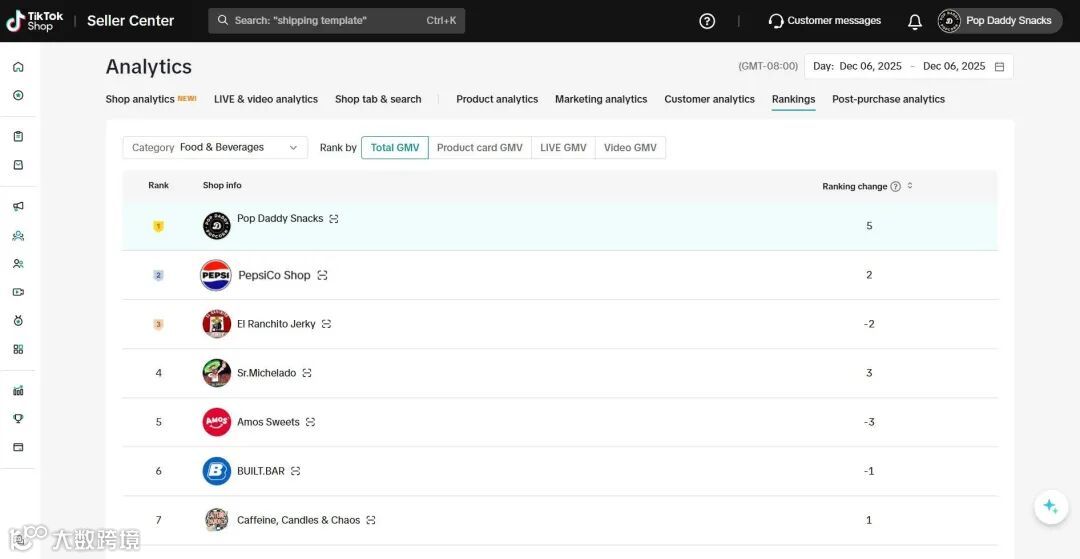Click the Pepsi shop logo thumbnail
1080x559 pixels.
[216, 275]
